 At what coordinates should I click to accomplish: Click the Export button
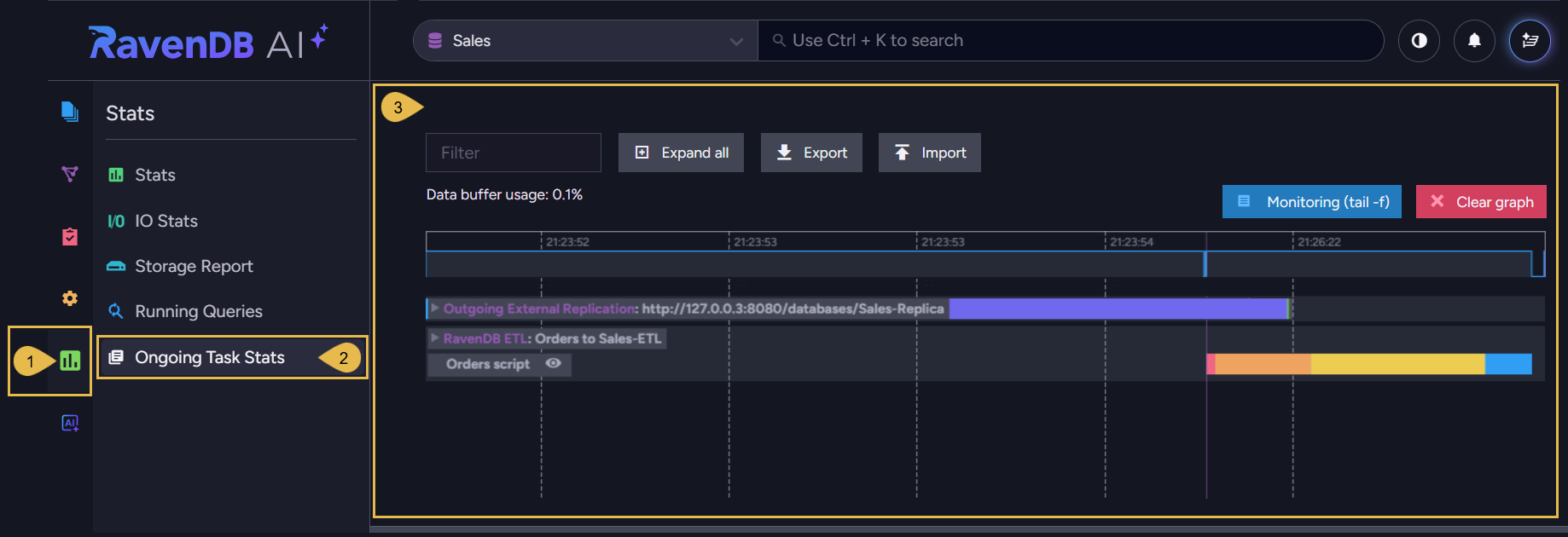(811, 153)
